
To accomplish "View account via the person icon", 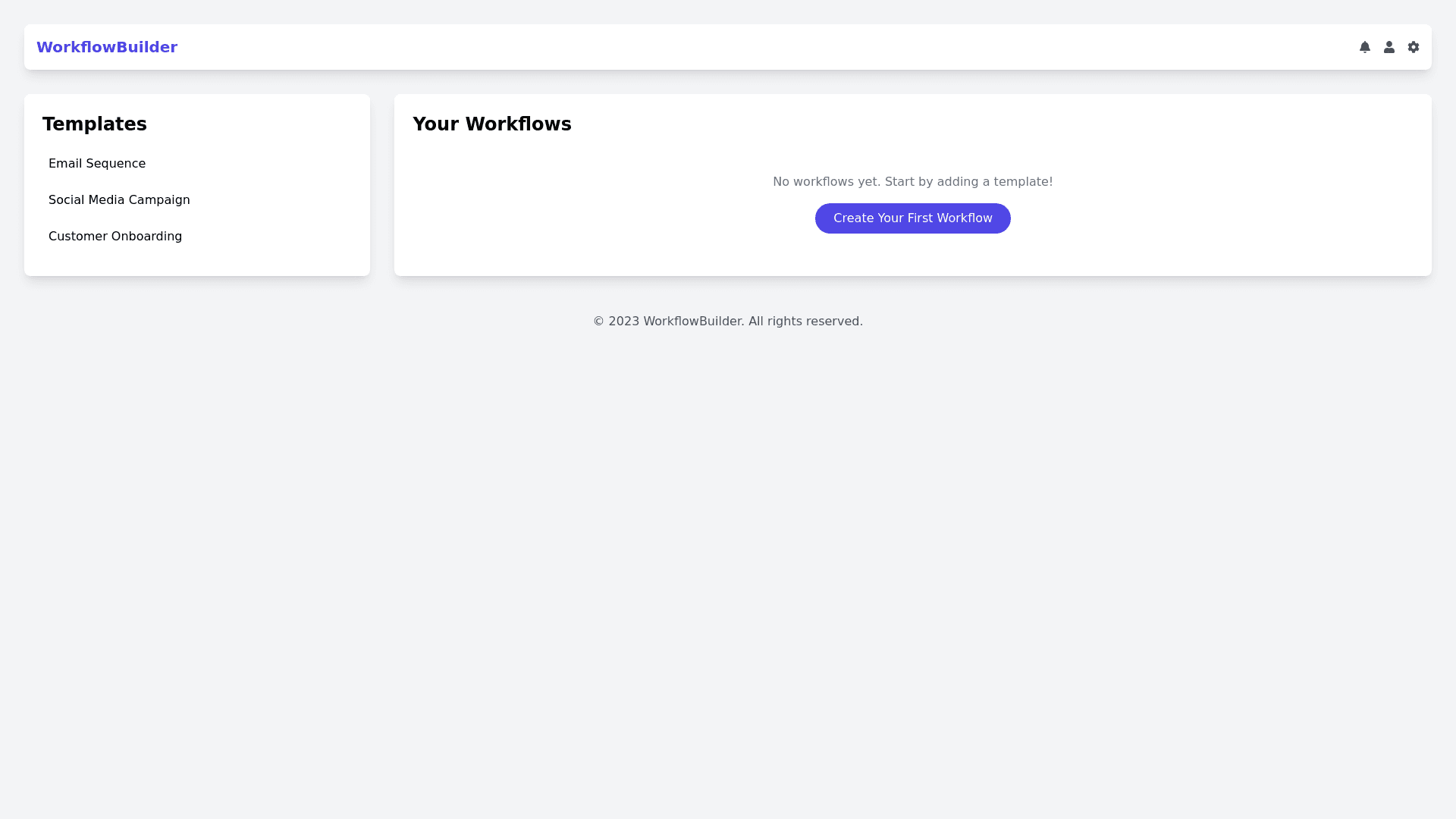I will click(1389, 47).
